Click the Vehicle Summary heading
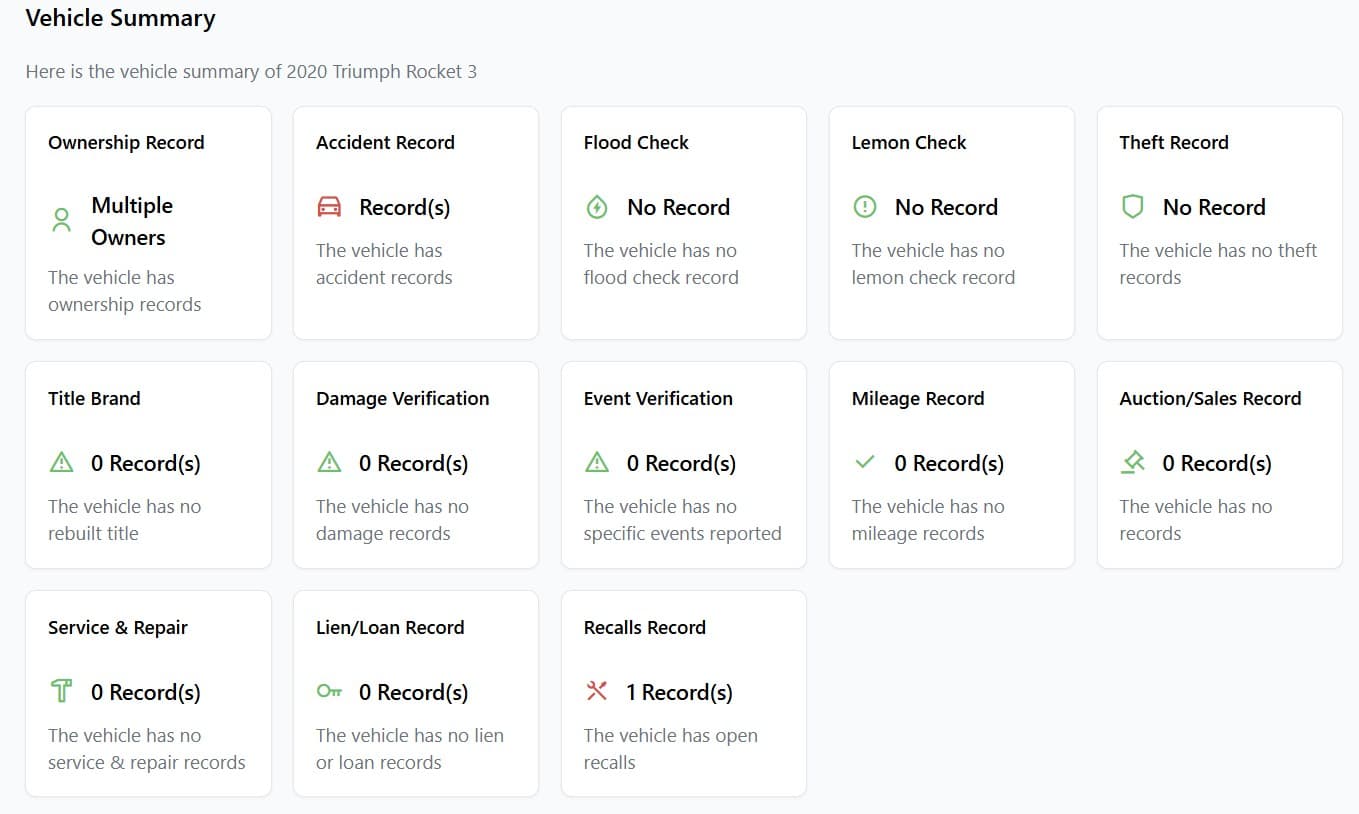This screenshot has width=1359, height=814. point(120,18)
